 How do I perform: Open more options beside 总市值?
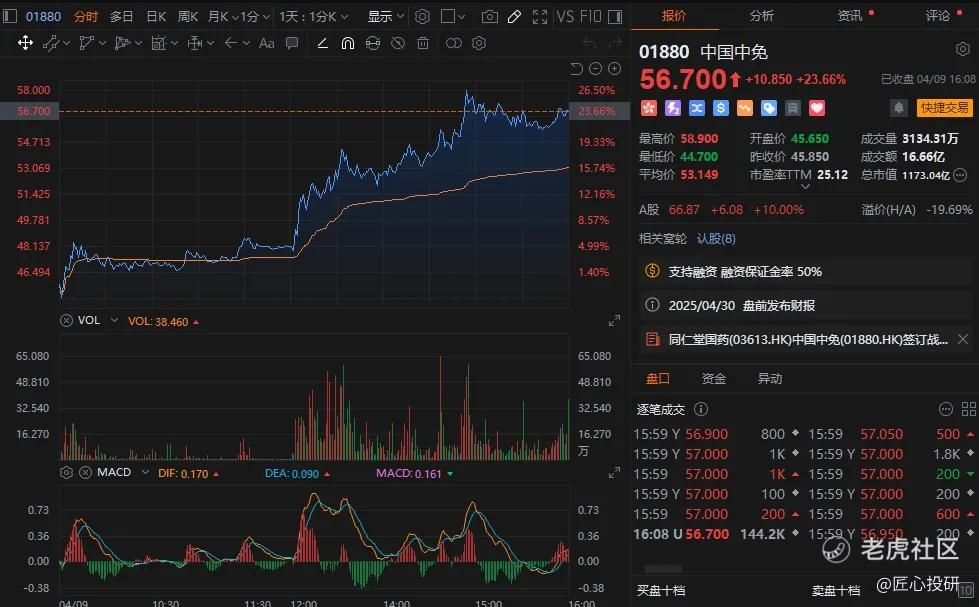pos(960,175)
